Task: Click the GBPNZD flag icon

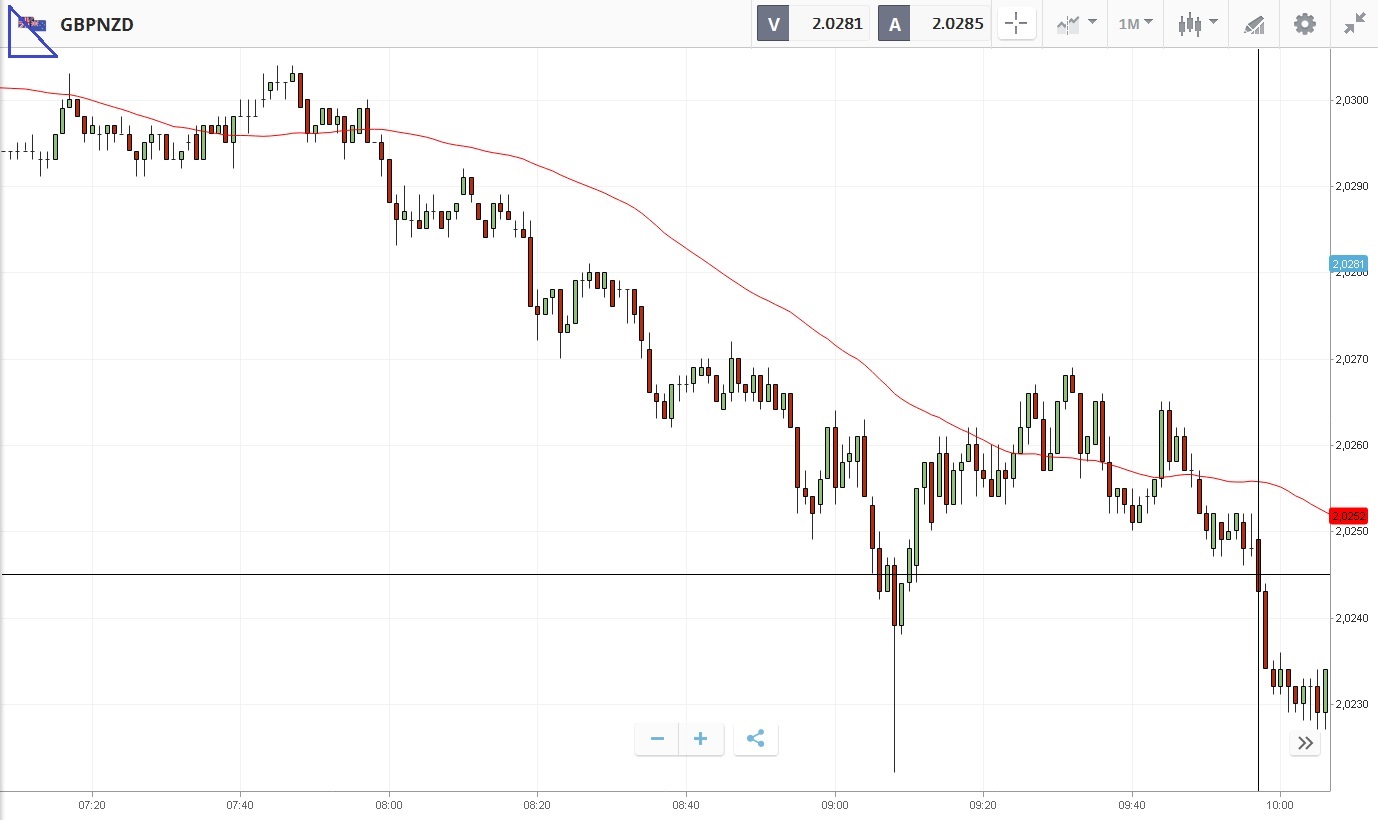Action: 31,24
